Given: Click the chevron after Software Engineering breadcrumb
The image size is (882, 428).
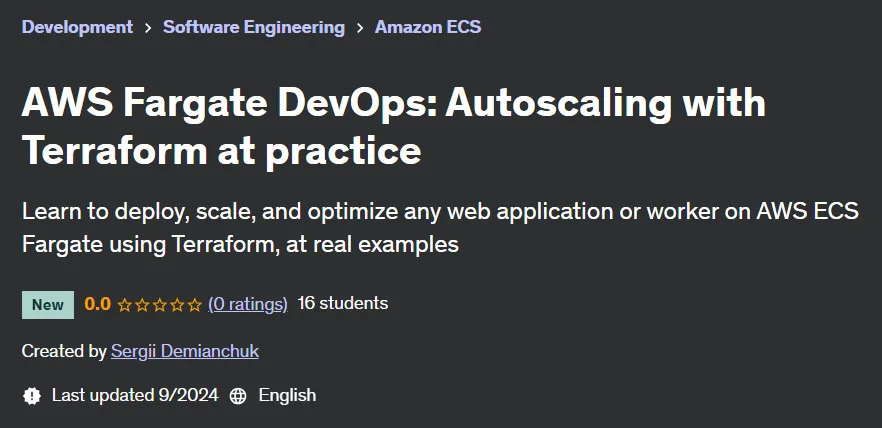Looking at the screenshot, I should click(360, 28).
